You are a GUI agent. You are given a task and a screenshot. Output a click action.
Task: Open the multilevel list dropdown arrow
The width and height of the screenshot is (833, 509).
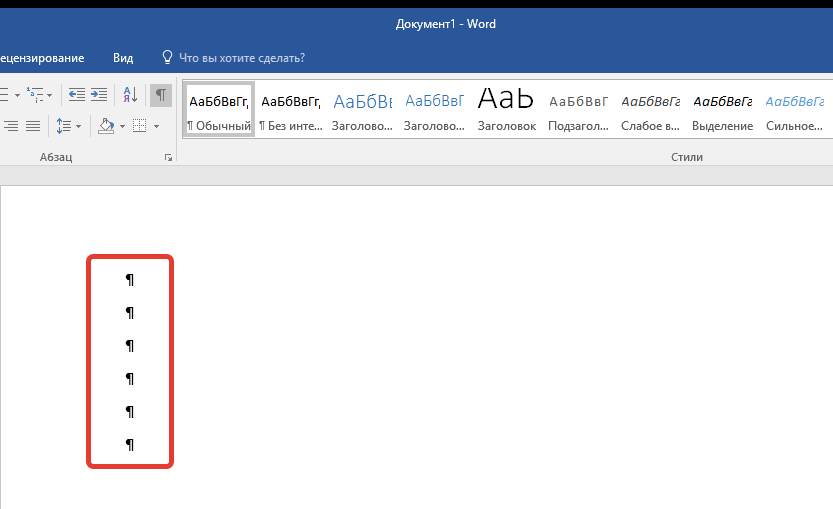point(49,96)
